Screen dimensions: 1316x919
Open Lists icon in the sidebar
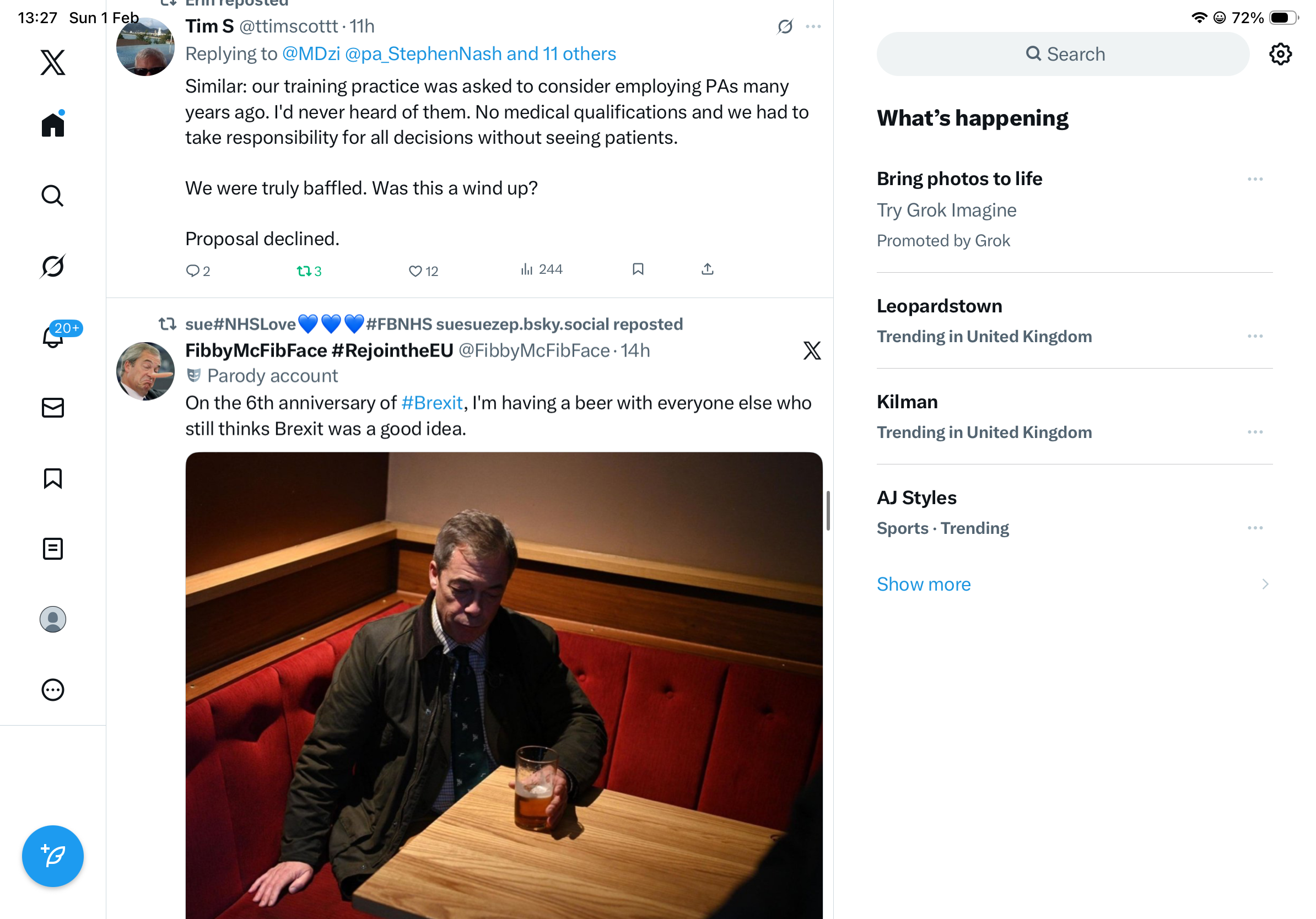(53, 549)
